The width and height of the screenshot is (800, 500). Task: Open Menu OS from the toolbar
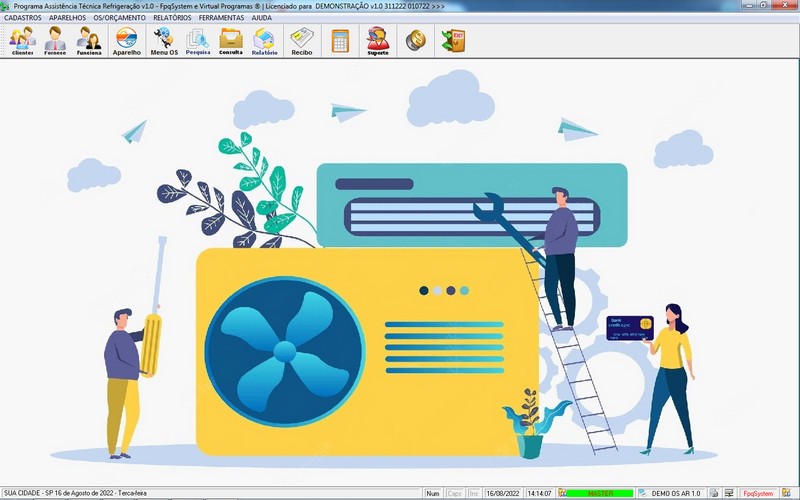click(163, 41)
